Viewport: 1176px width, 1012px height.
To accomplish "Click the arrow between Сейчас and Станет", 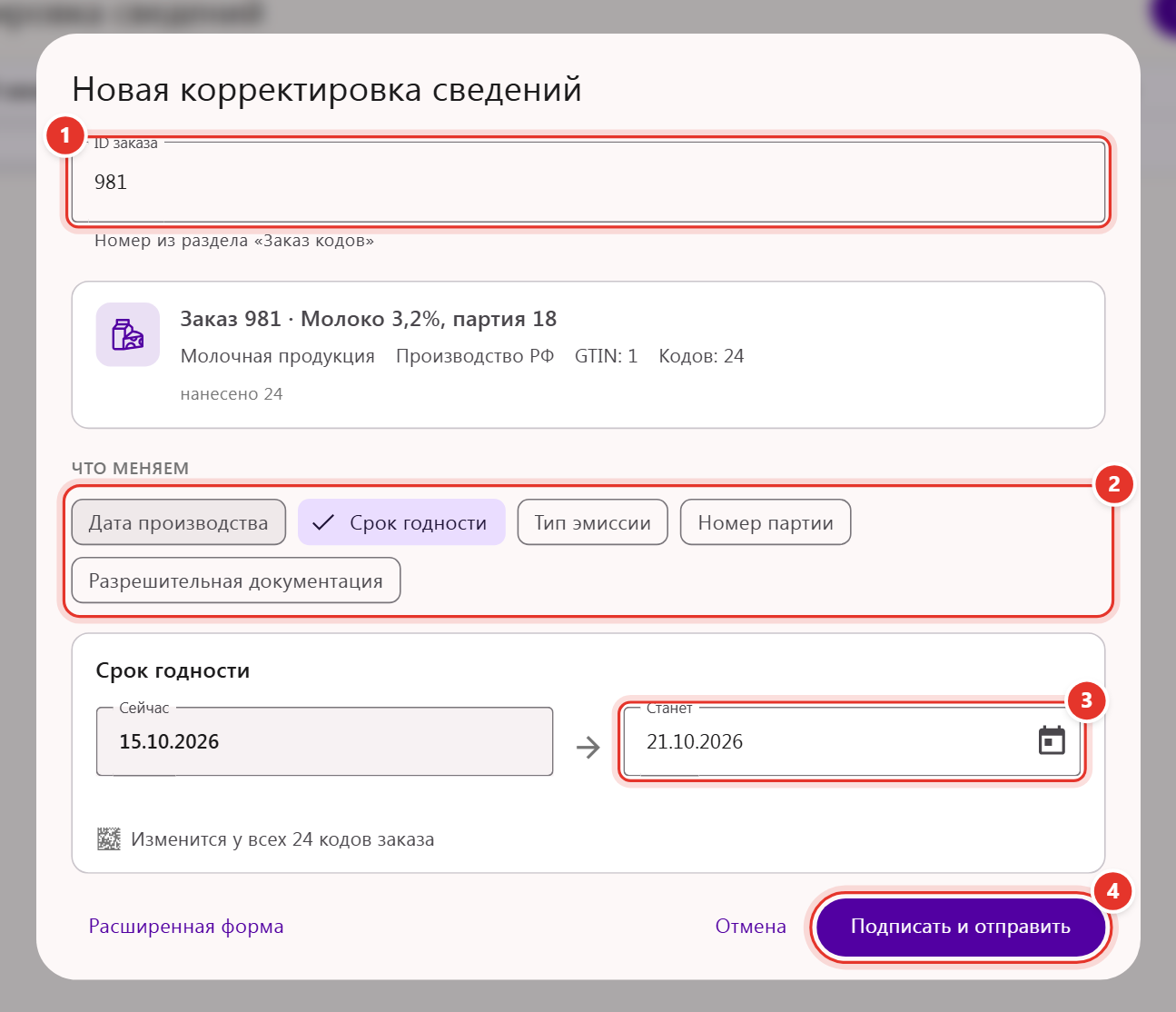I will tap(588, 747).
